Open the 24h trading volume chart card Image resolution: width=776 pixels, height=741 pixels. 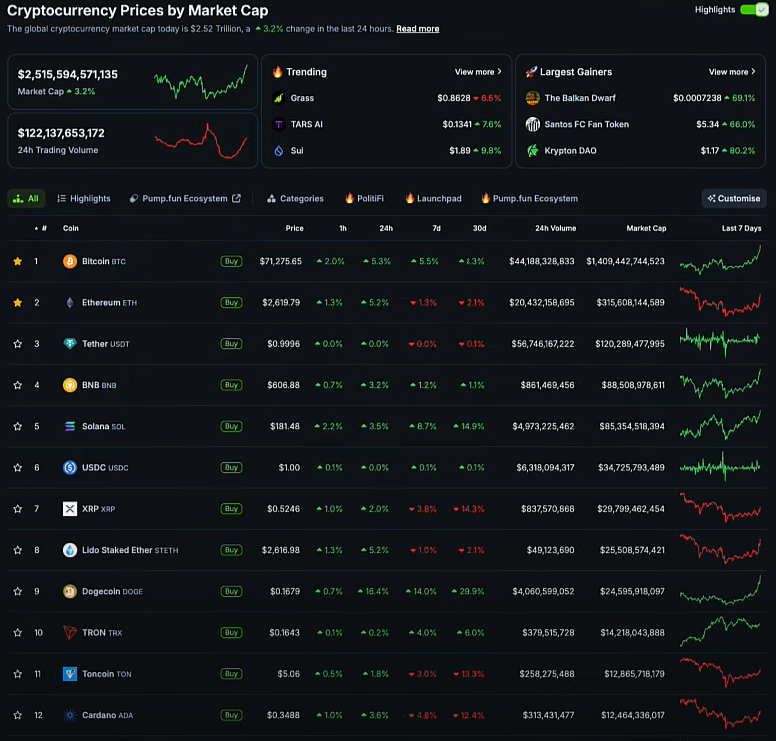click(x=133, y=141)
